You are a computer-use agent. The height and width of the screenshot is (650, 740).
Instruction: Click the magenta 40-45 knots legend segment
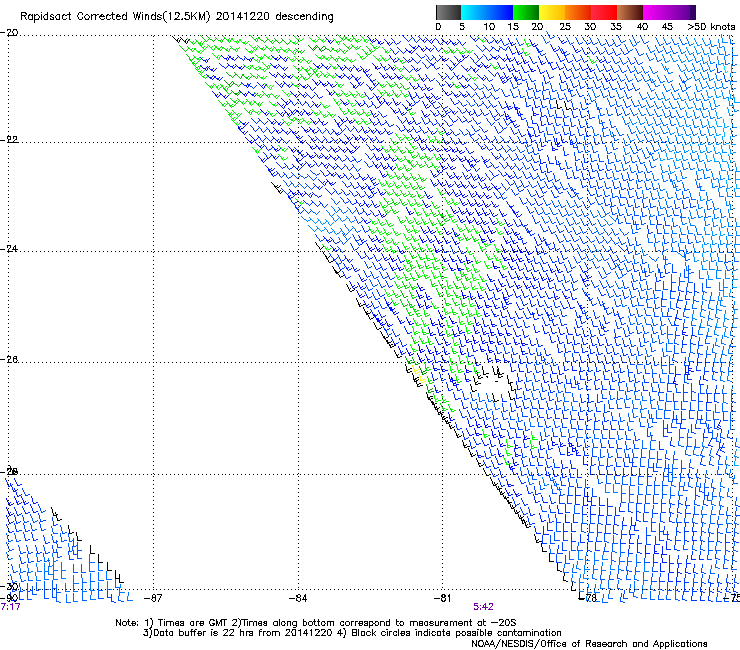pyautogui.click(x=656, y=12)
